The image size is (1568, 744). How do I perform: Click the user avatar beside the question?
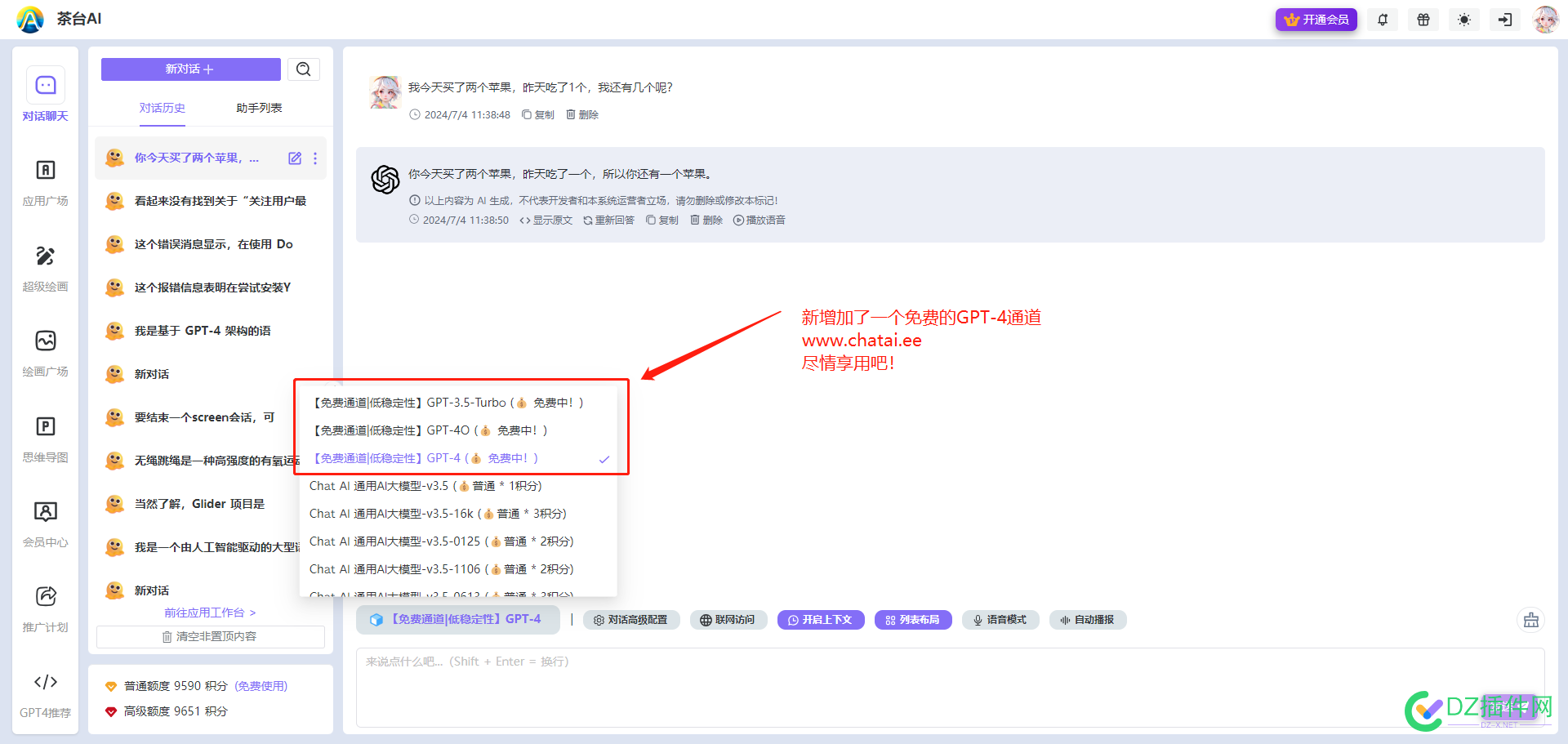click(x=385, y=92)
